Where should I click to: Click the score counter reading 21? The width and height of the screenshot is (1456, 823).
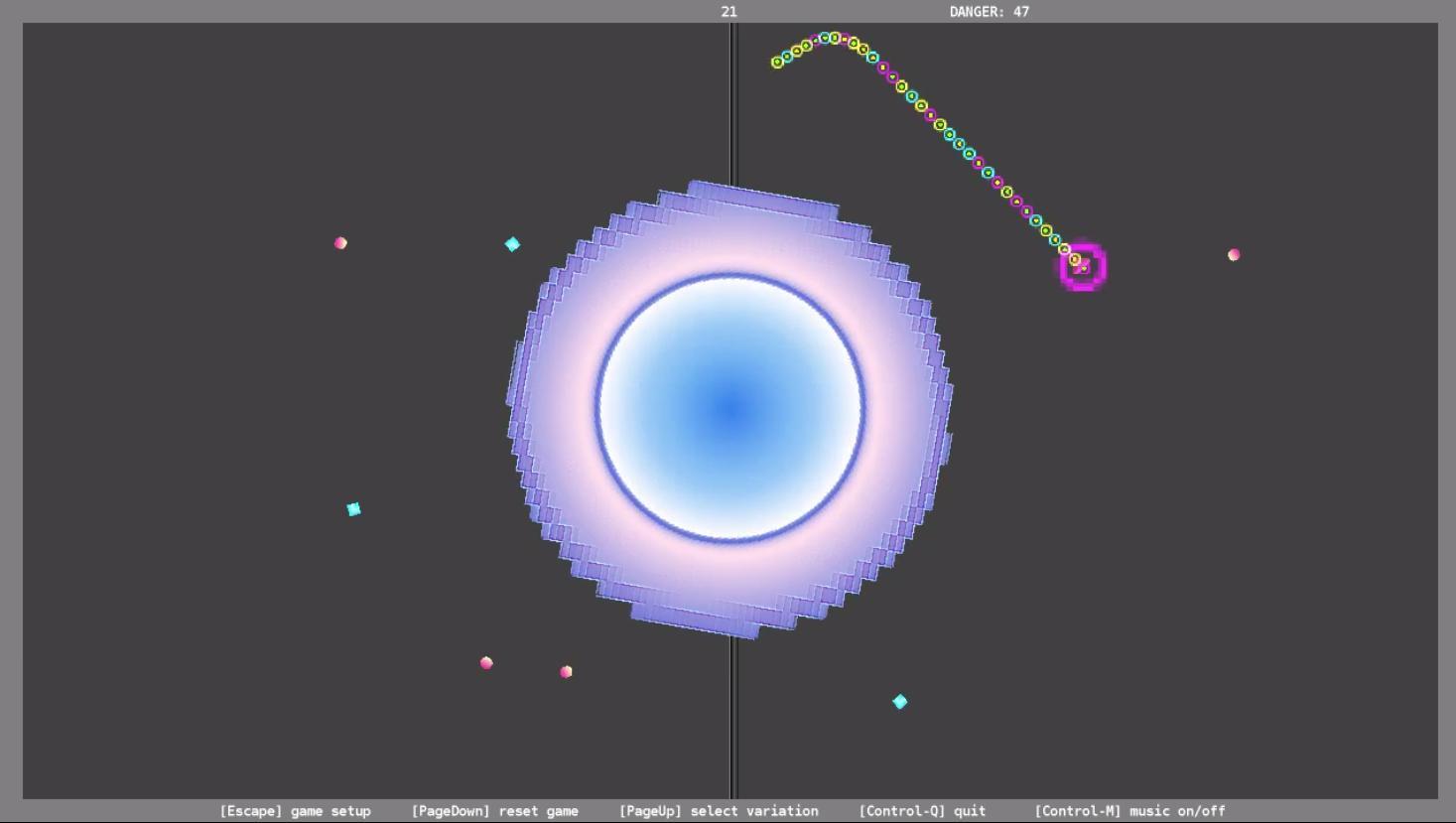[728, 11]
